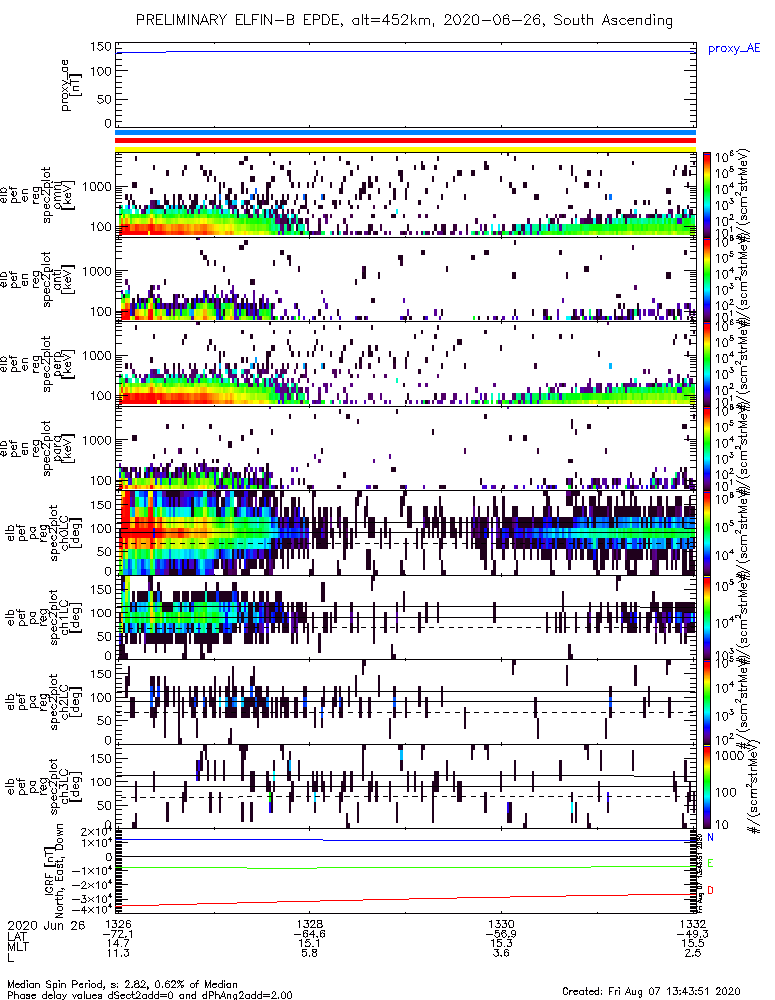Image resolution: width=775 pixels, height=1000 pixels.
Task: Click the blue proxy_AE trace line
Action: 405,52
